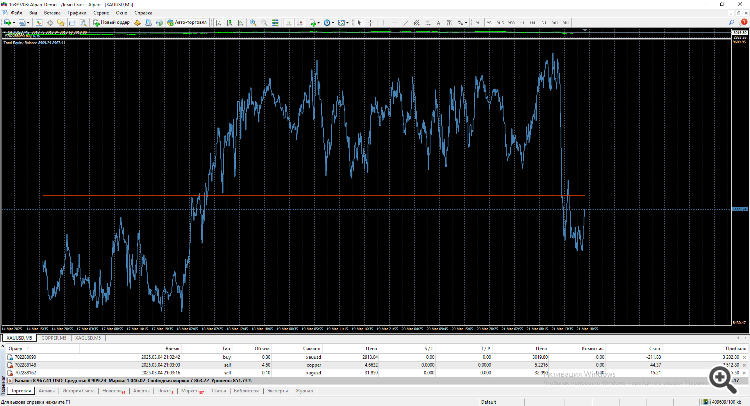Screen dimensions: 750x406
Task: Switch to the XAGUSD,M5 chart tab
Action: tap(88, 338)
